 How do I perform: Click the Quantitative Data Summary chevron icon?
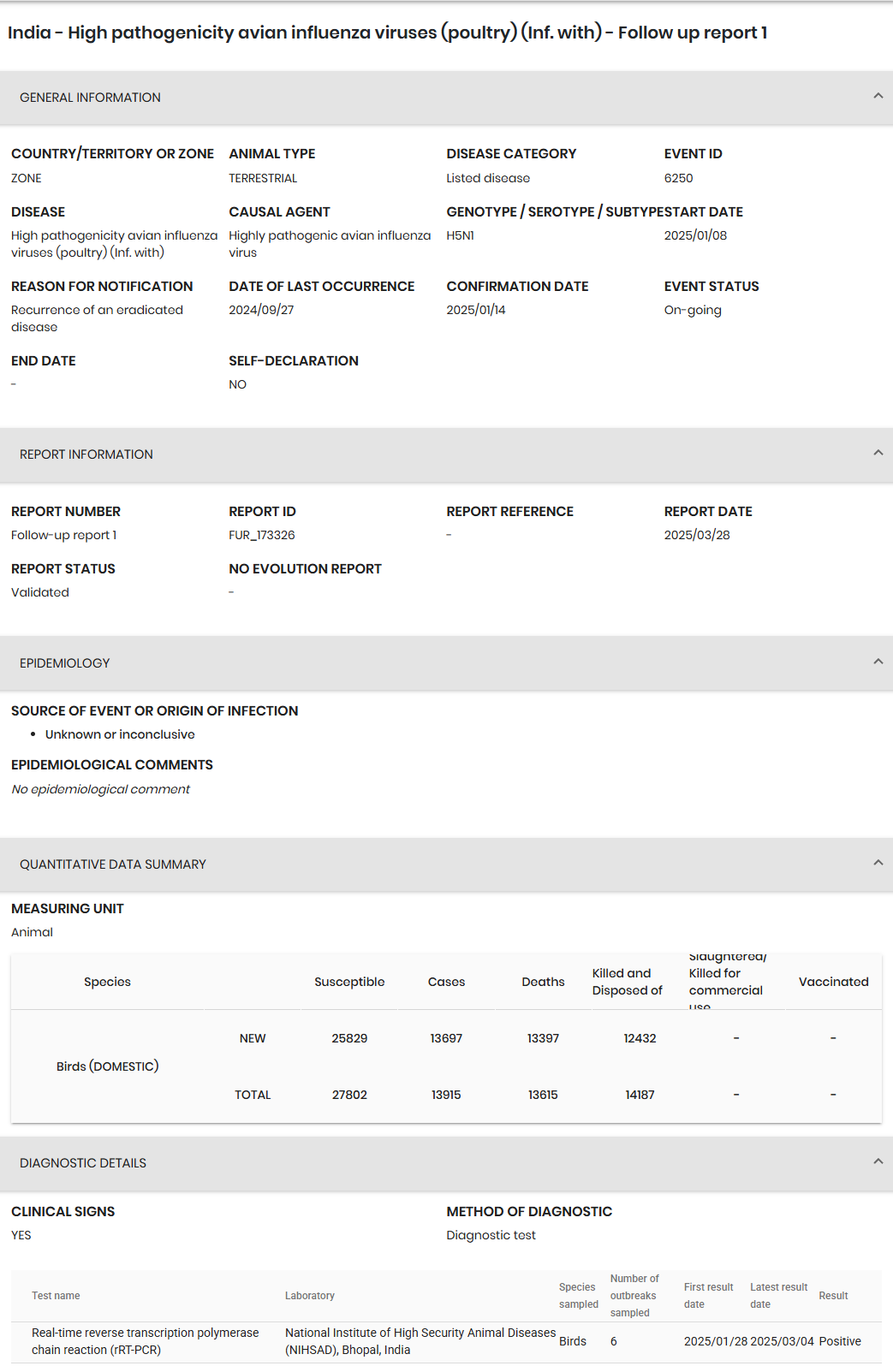[x=878, y=864]
